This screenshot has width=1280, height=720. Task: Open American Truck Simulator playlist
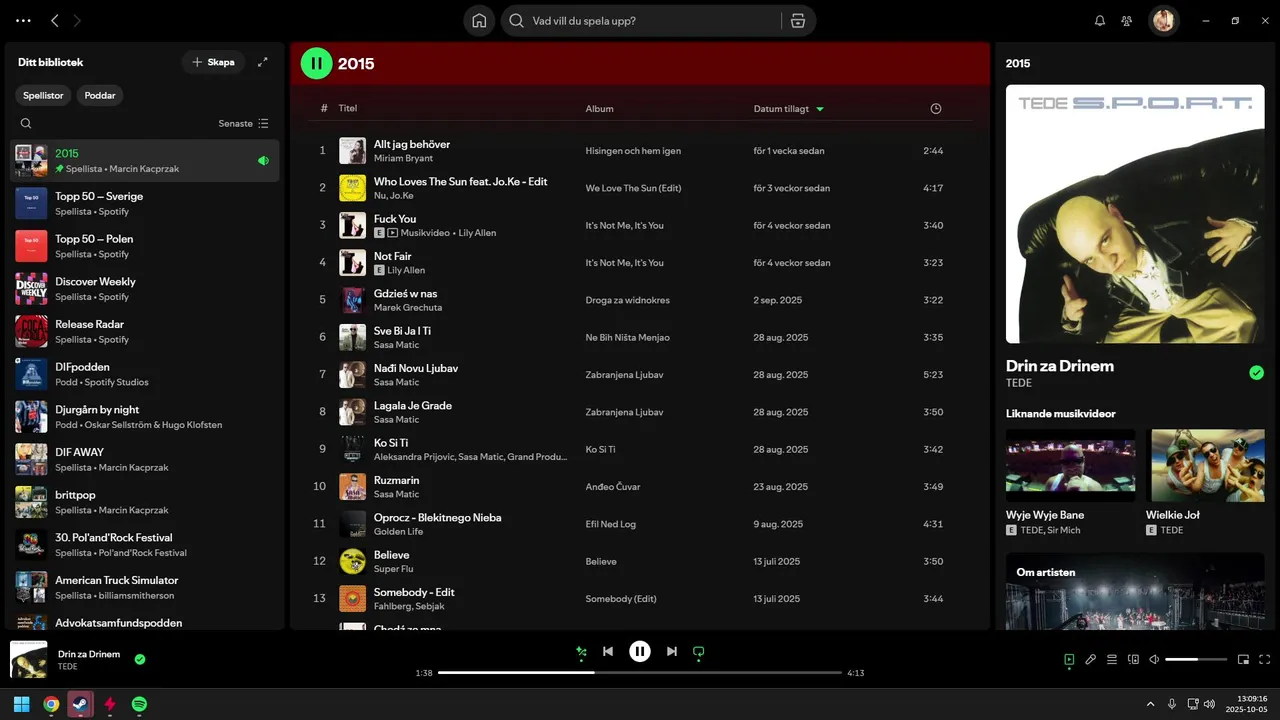tap(145, 587)
